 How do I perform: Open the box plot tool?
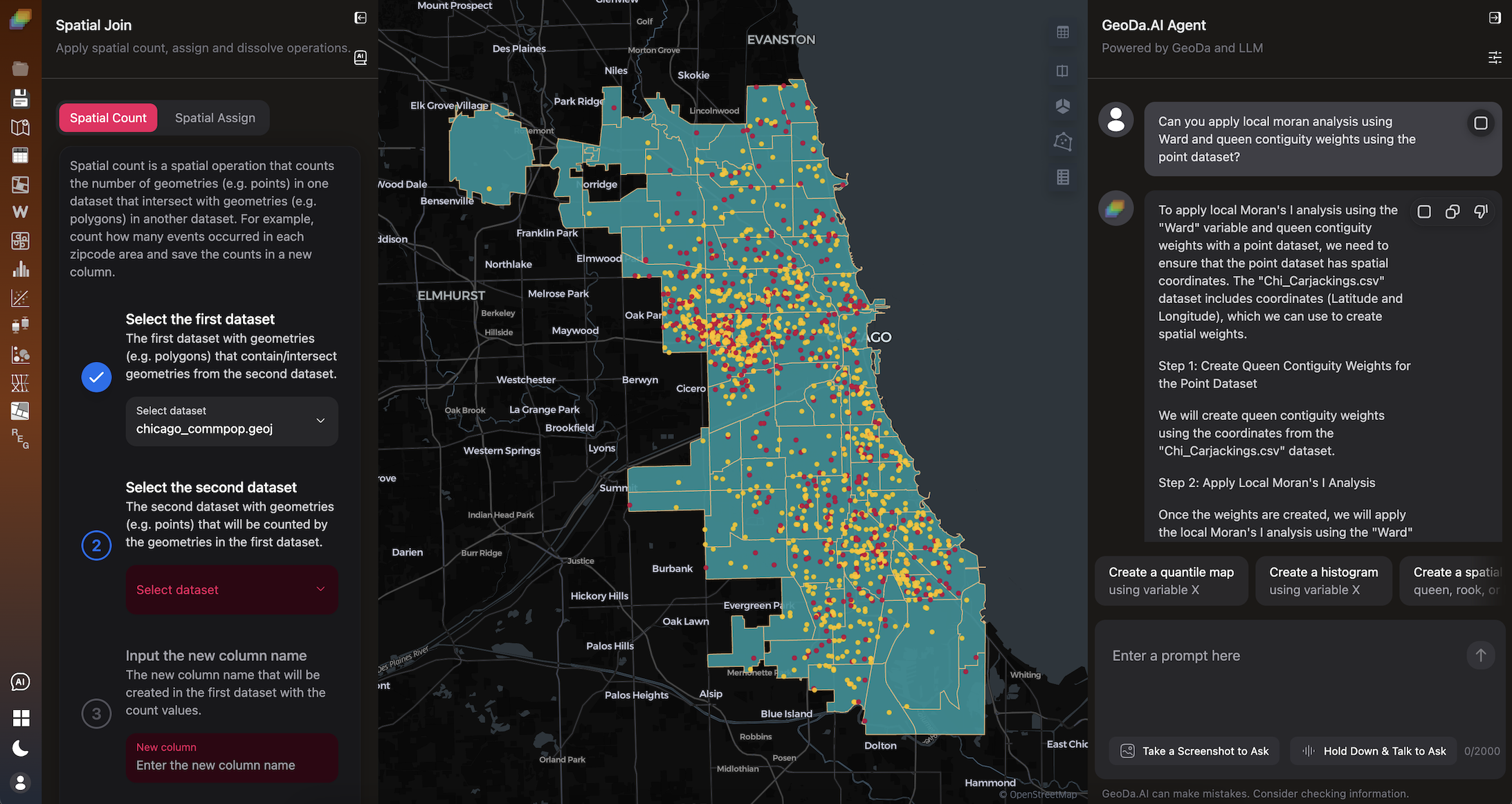pyautogui.click(x=20, y=326)
